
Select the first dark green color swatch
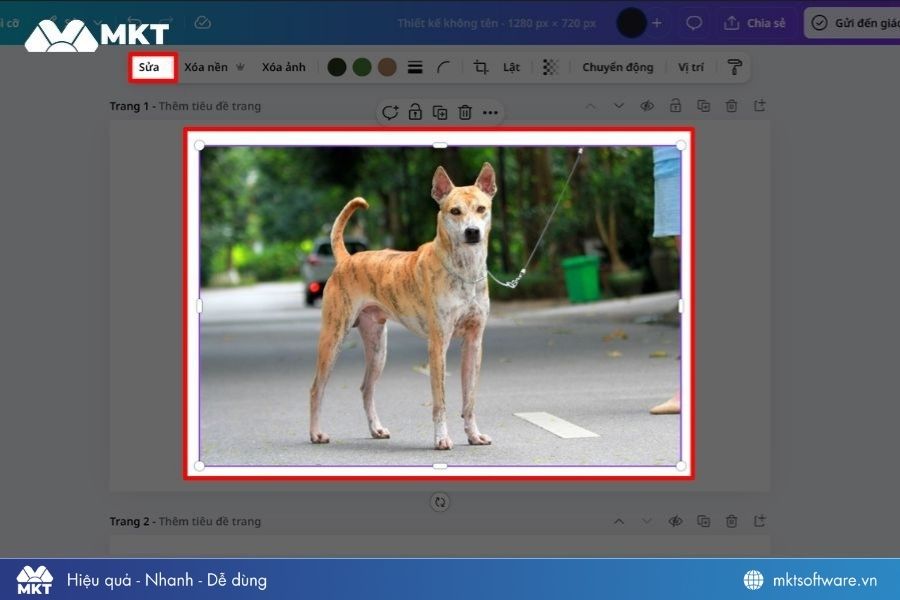[336, 66]
